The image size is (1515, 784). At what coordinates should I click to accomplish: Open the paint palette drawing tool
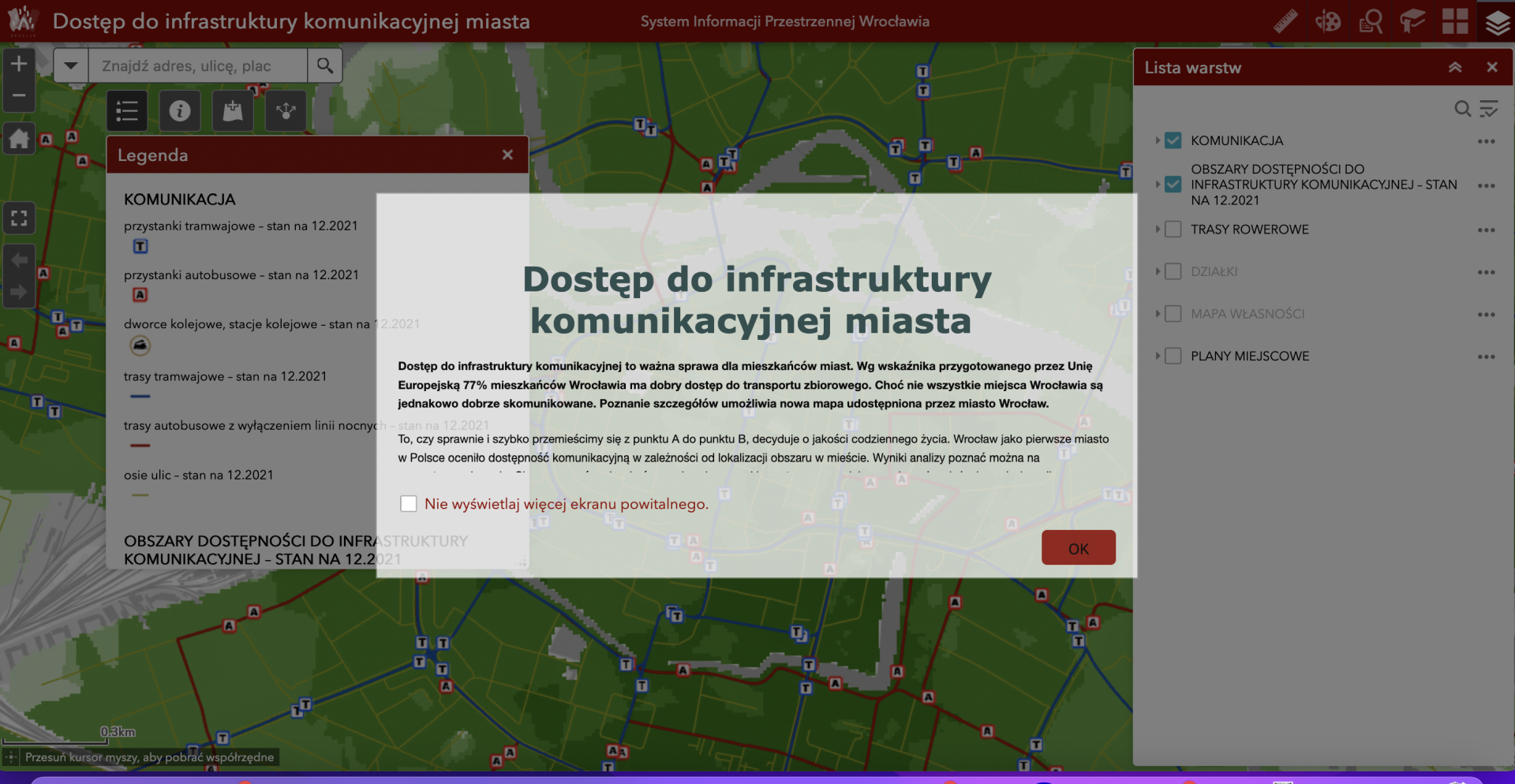1328,21
